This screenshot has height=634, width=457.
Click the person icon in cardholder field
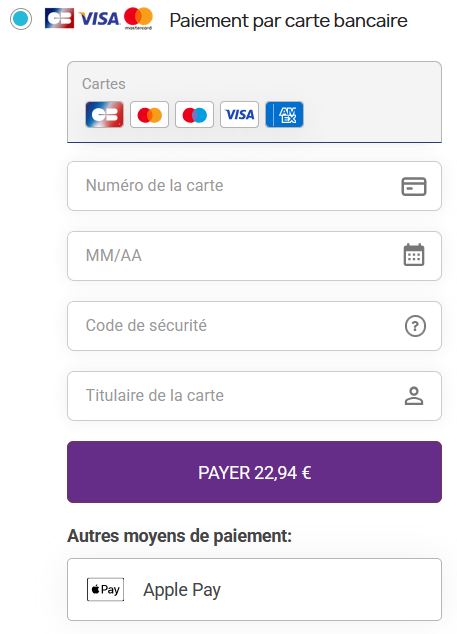pos(414,396)
